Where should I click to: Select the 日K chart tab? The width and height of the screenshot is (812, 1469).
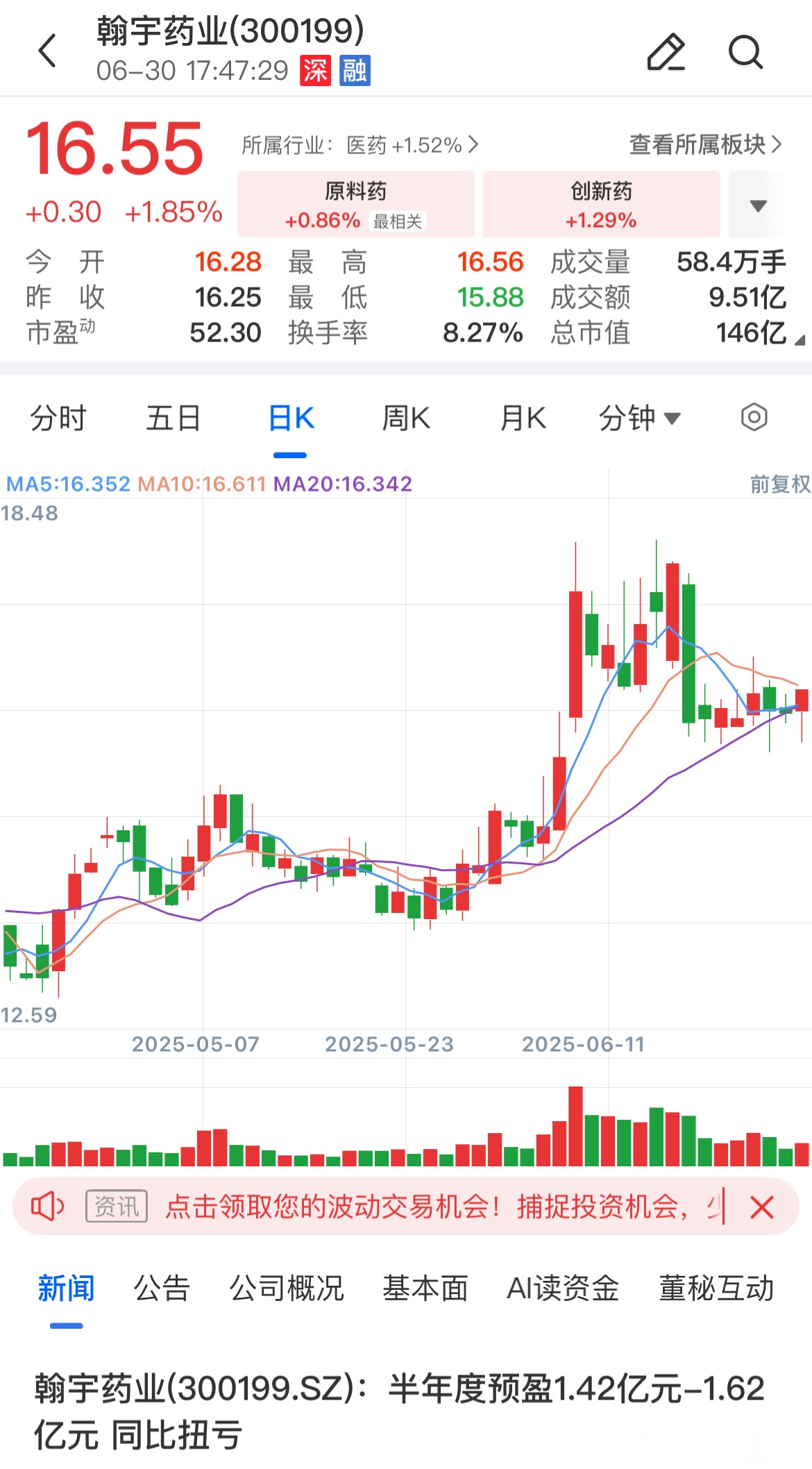click(x=291, y=418)
